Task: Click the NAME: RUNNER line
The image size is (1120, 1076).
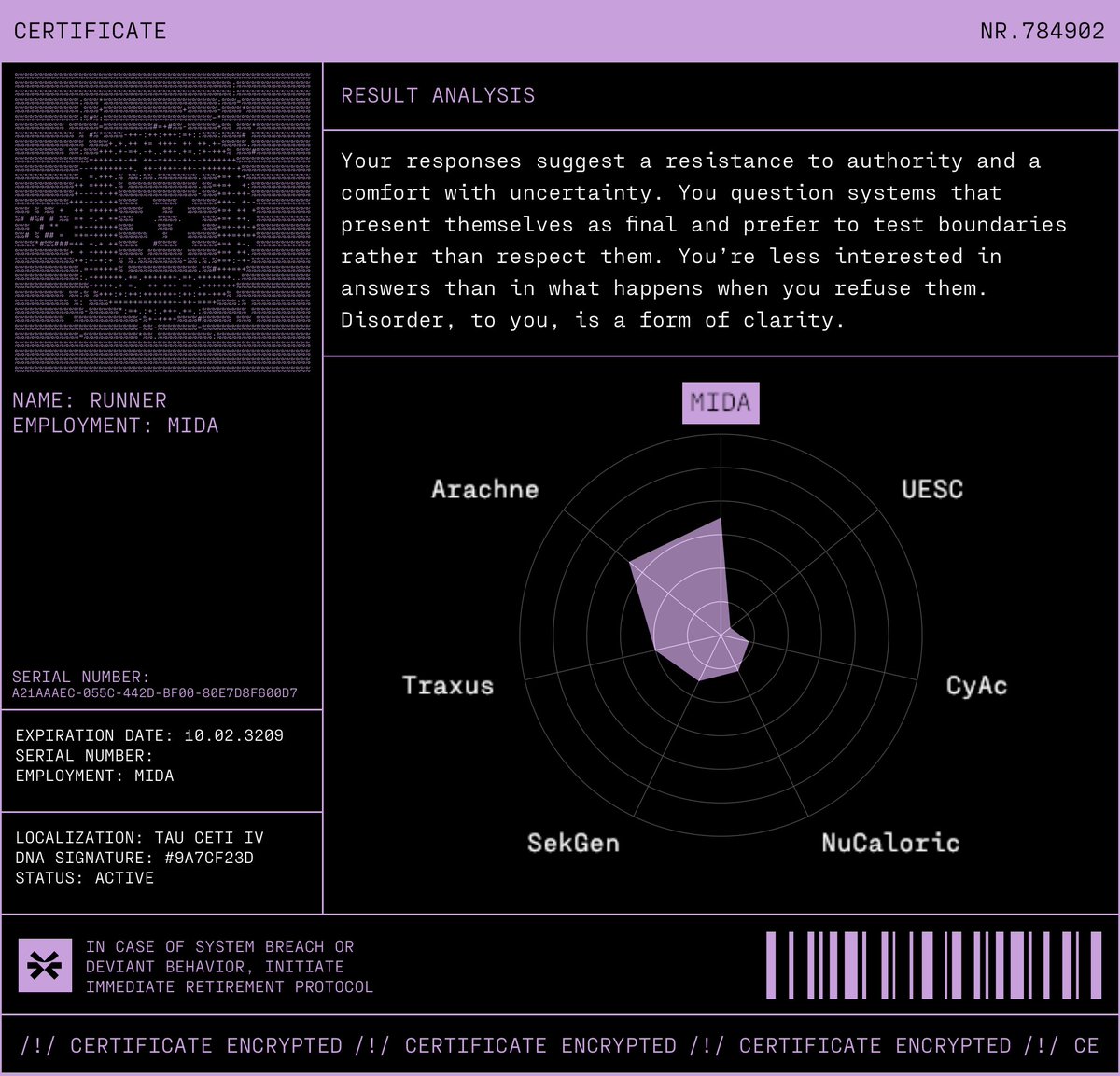Action: pos(90,400)
